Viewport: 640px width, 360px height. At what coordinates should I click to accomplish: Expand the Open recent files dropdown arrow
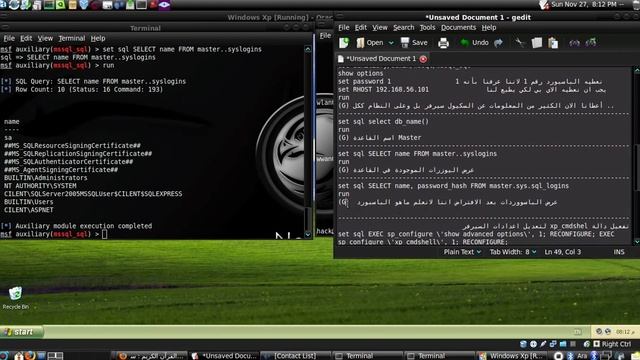(391, 42)
